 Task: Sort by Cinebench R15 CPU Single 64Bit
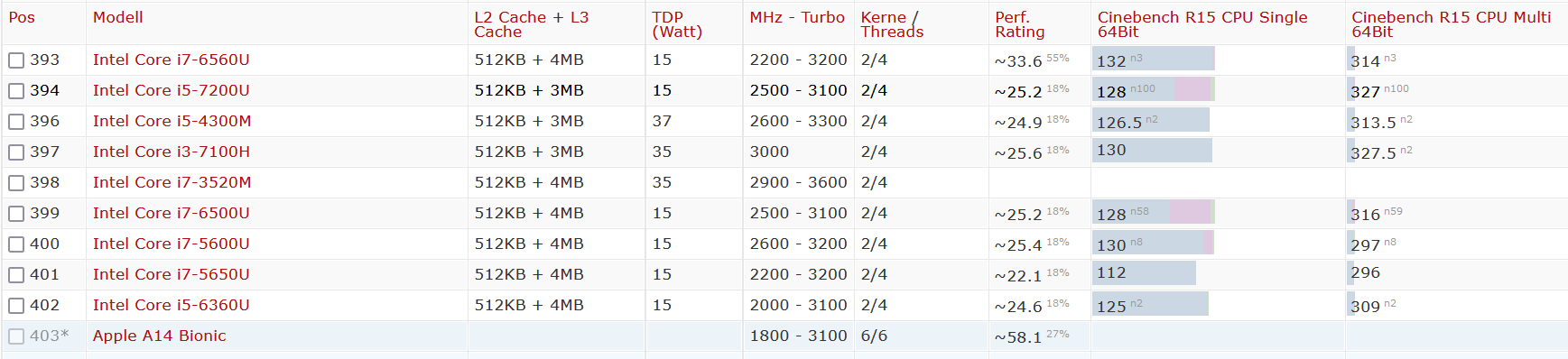pyautogui.click(x=1202, y=24)
